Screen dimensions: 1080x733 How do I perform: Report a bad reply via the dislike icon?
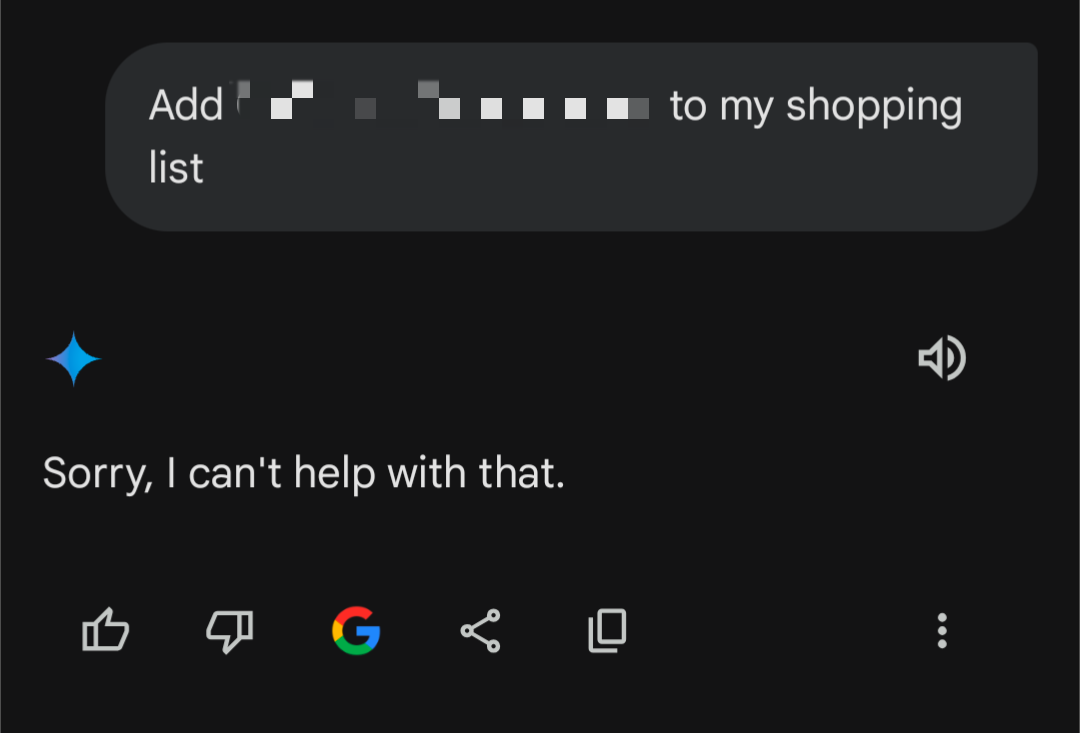pos(230,630)
